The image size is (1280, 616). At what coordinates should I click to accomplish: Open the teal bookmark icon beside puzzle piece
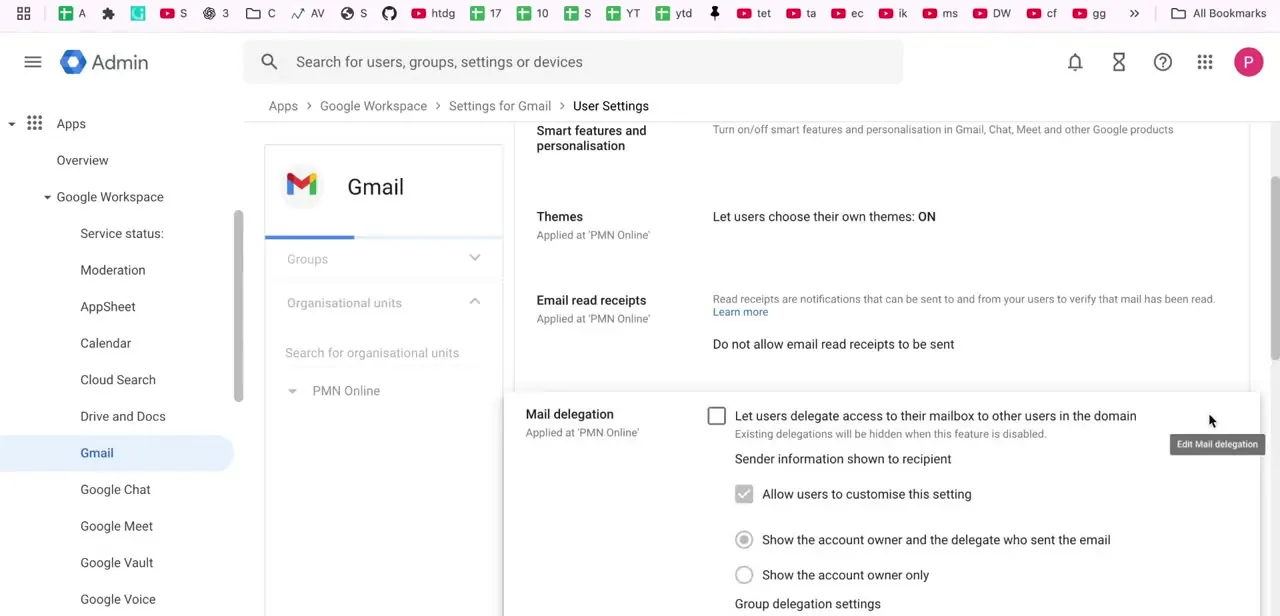[x=138, y=14]
